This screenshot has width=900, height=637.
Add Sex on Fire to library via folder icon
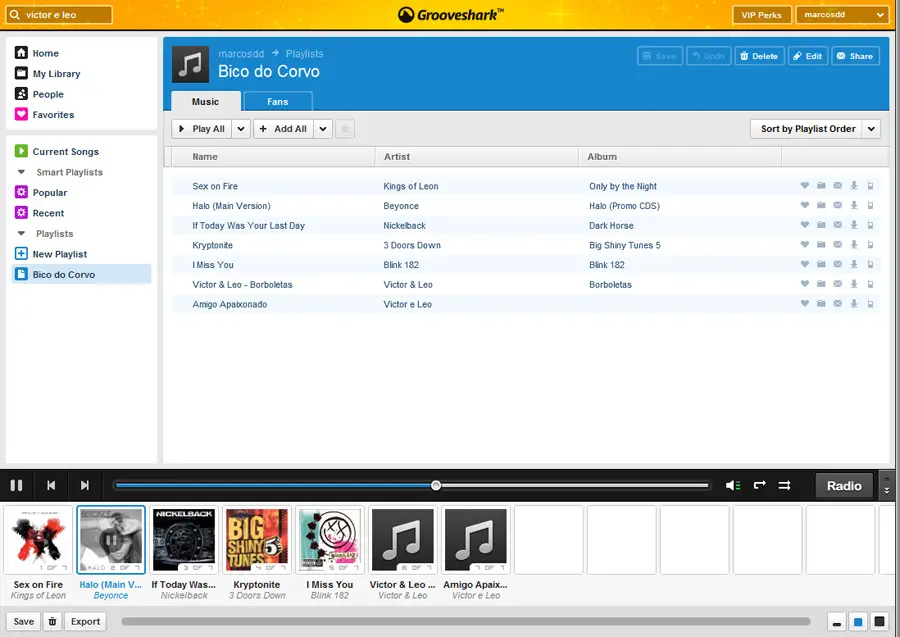821,185
